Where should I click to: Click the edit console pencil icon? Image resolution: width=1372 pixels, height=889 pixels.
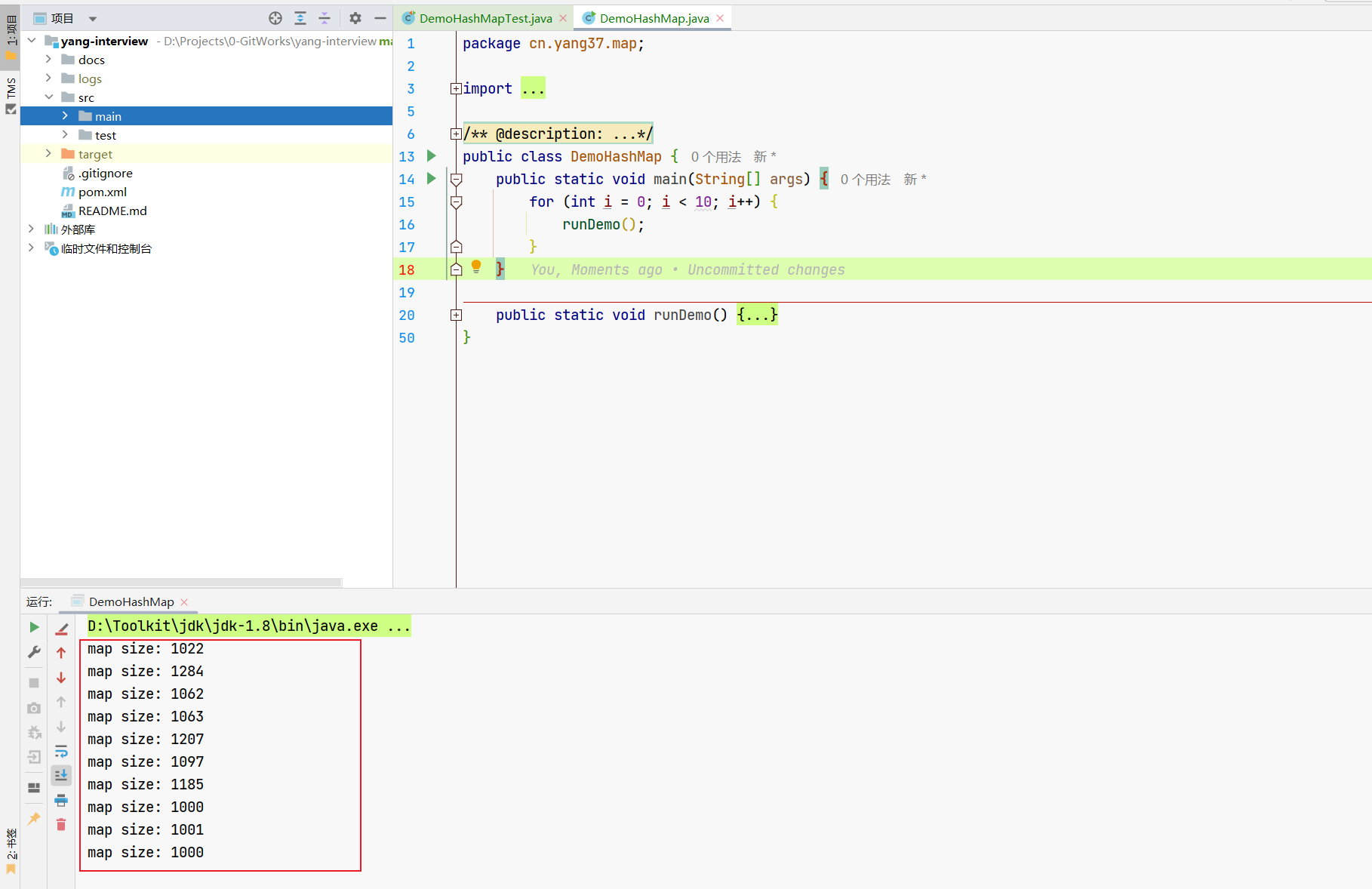(x=62, y=628)
